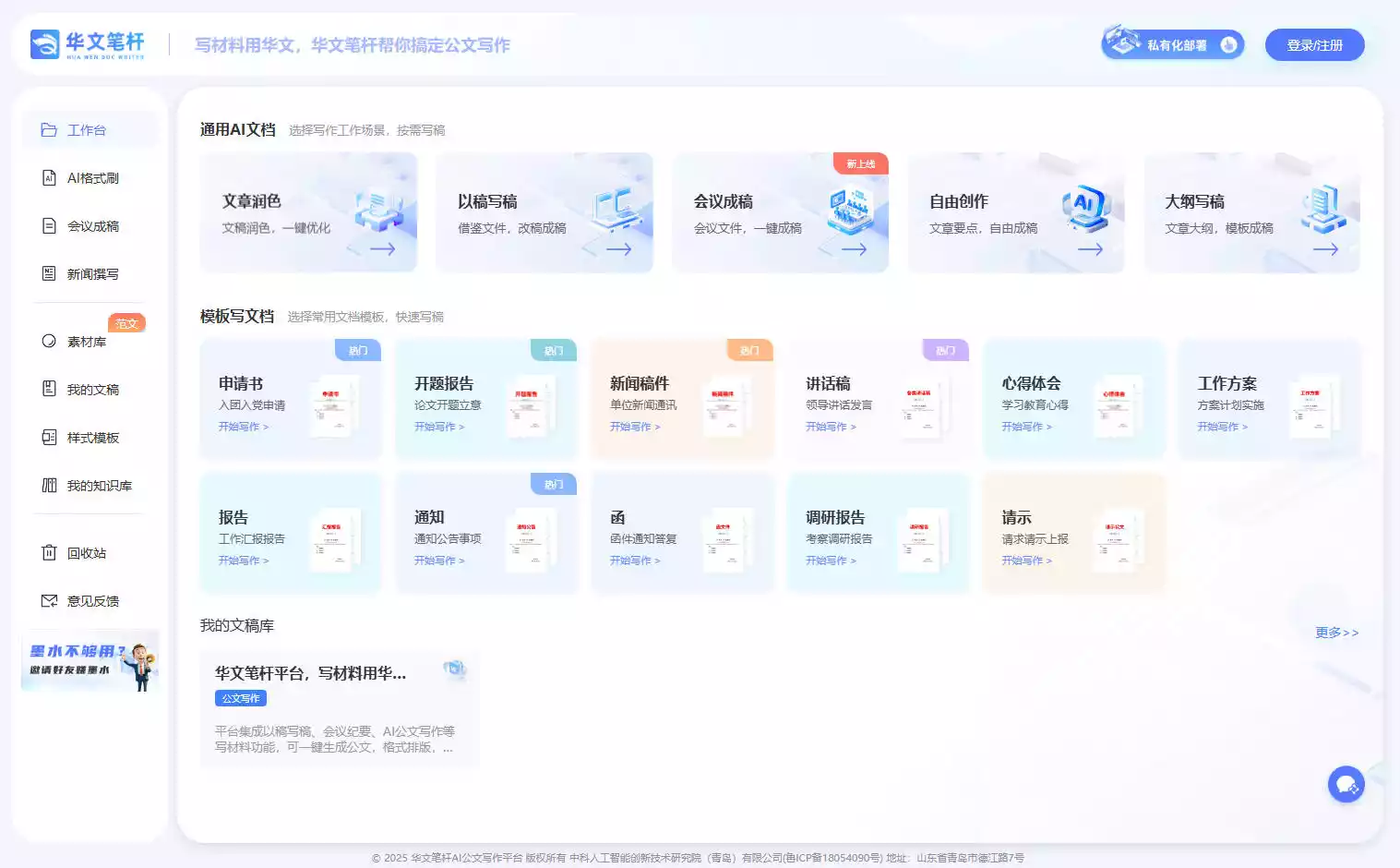This screenshot has height=868, width=1400.
Task: Open the 新闻撰写 section
Action: click(x=90, y=273)
